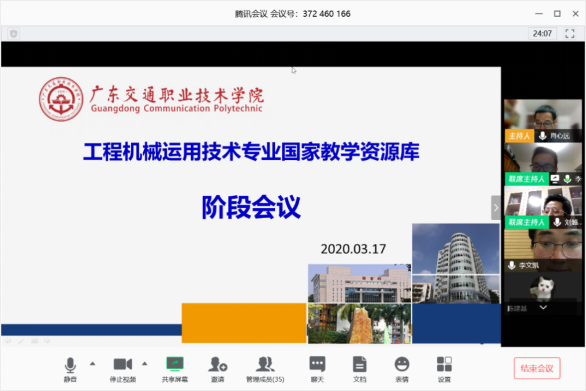Image resolution: width=586 pixels, height=391 pixels.
Task: Click the tall white building photo on slide
Action: (456, 263)
